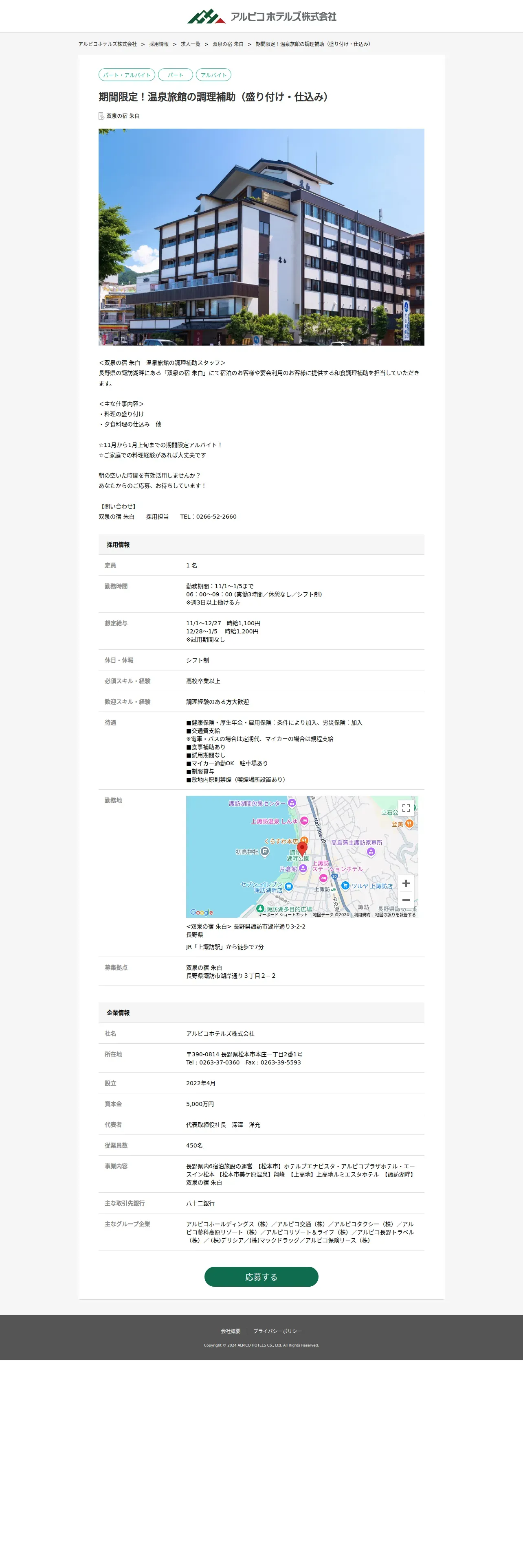
Task: Click the 資本金 value 5,000万円
Action: tap(200, 1104)
